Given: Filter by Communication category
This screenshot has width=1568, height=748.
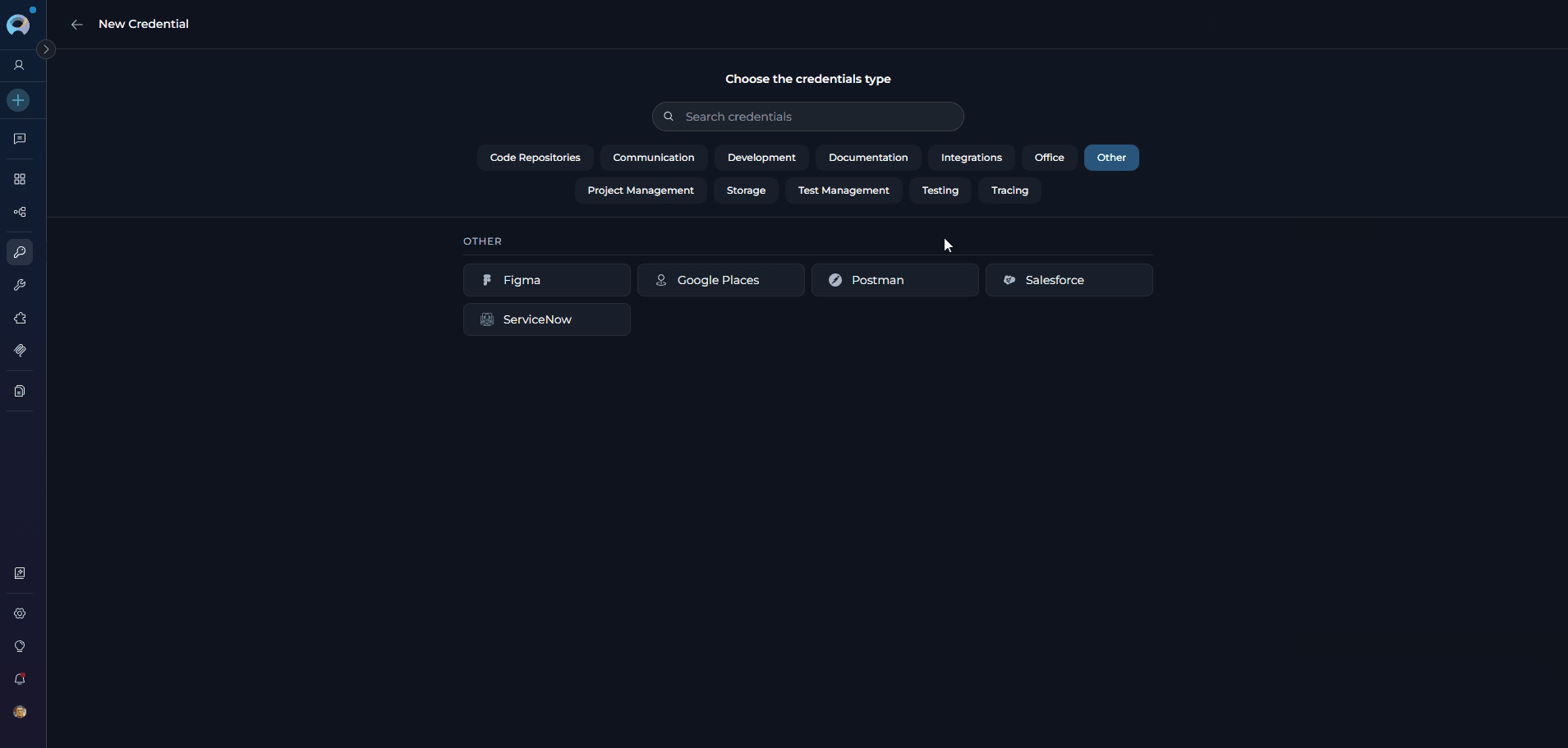Looking at the screenshot, I should click(654, 158).
